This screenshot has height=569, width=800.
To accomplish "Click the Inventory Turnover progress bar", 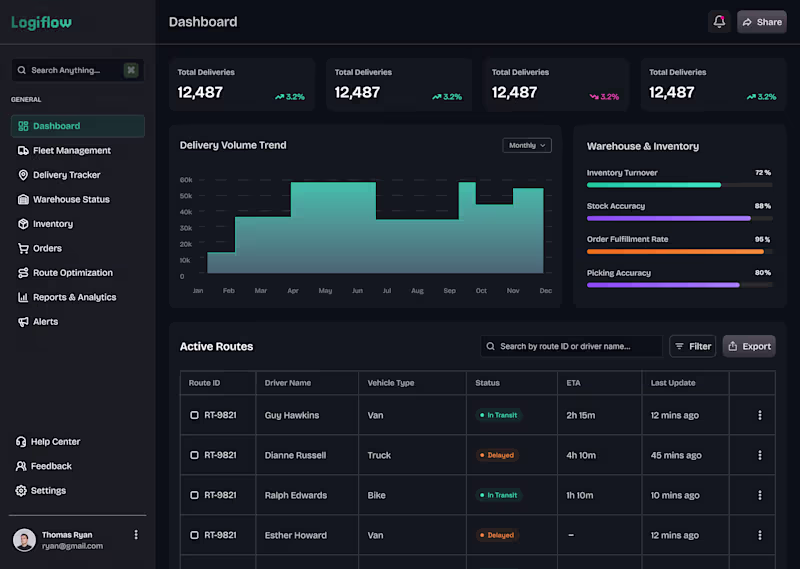I will pyautogui.click(x=679, y=185).
